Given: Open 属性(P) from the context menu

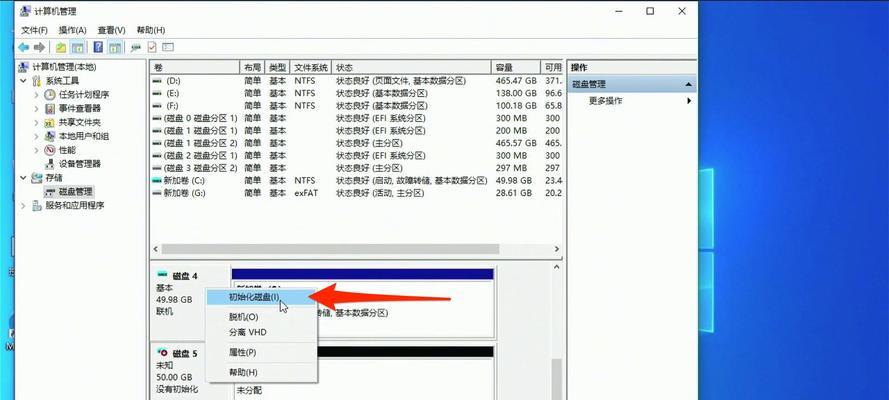Looking at the screenshot, I should (x=261, y=352).
